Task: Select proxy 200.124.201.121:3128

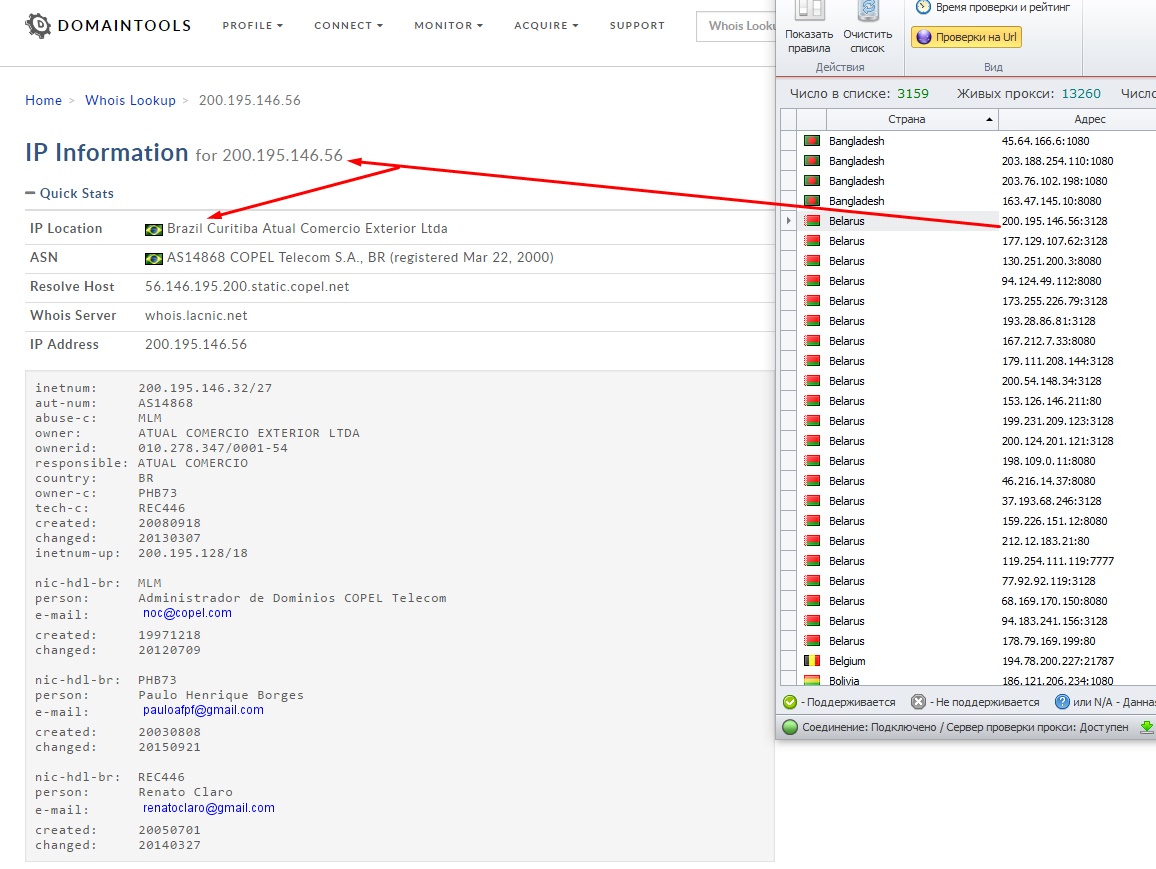Action: 1057,441
